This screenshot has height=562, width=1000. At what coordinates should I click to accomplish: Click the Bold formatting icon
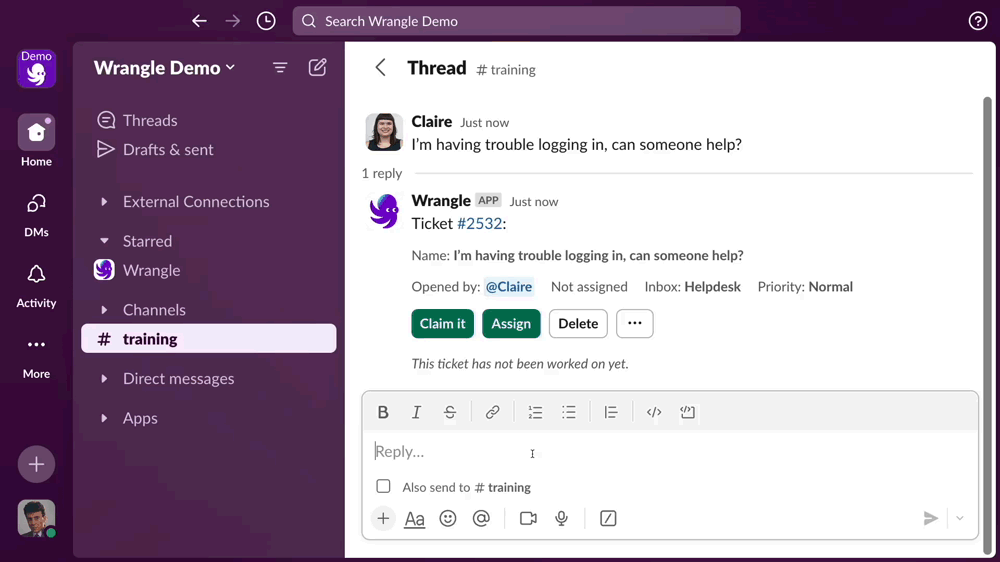383,412
